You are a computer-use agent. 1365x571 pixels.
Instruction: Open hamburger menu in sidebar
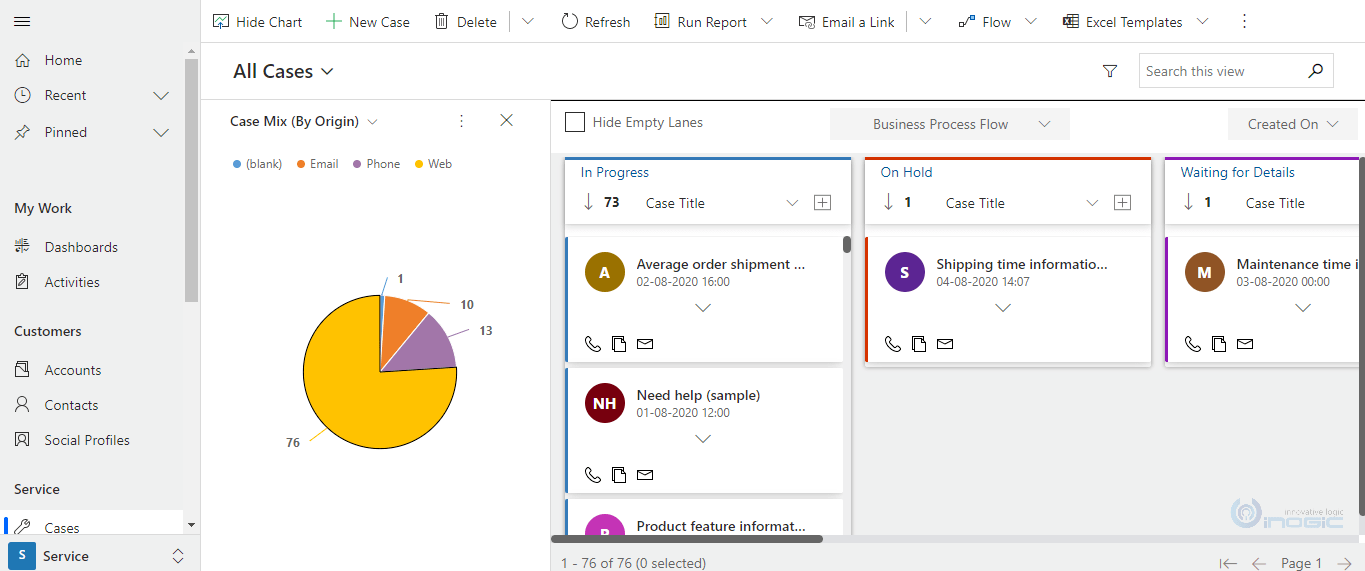click(22, 22)
